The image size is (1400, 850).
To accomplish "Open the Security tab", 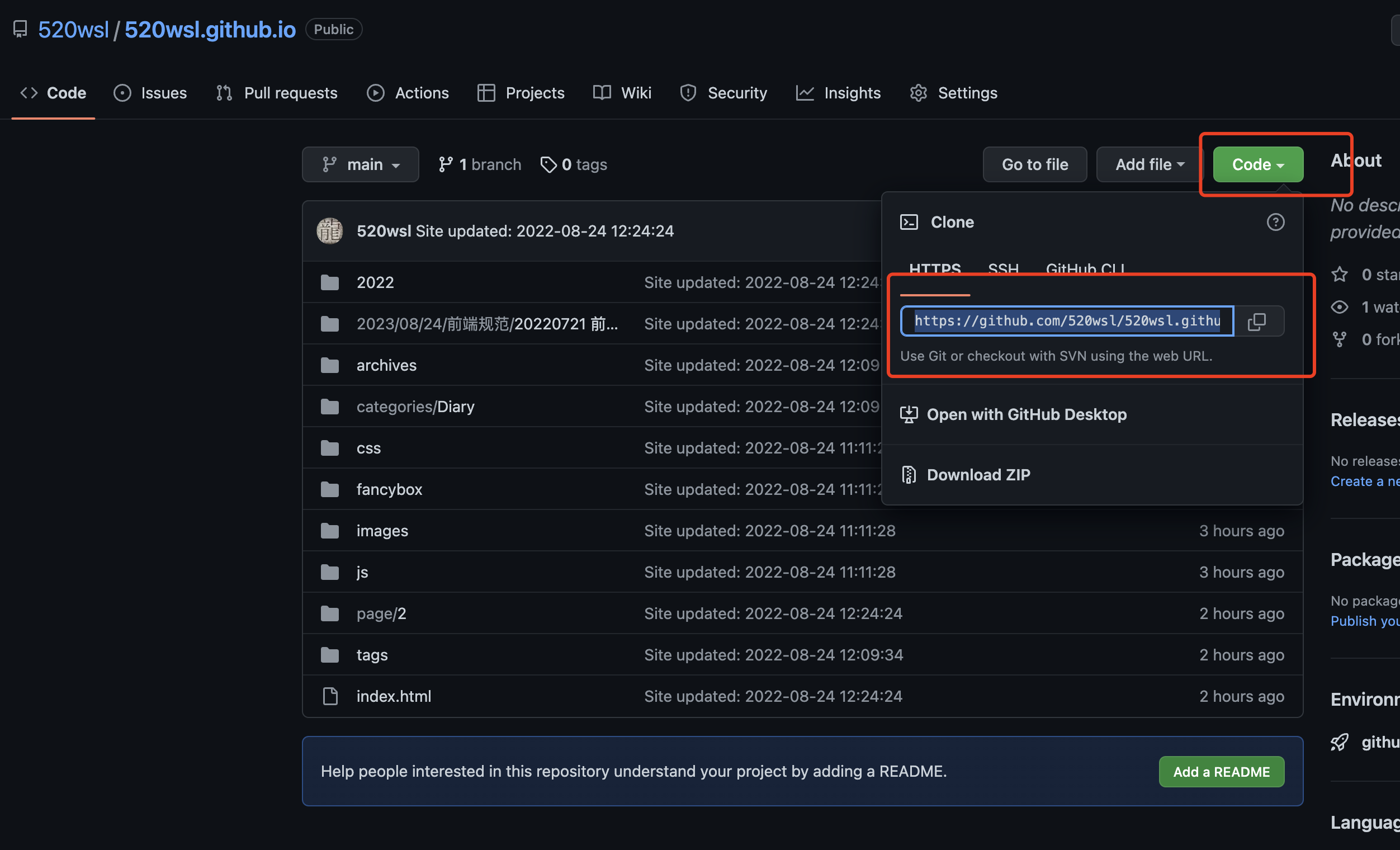I will click(x=723, y=93).
